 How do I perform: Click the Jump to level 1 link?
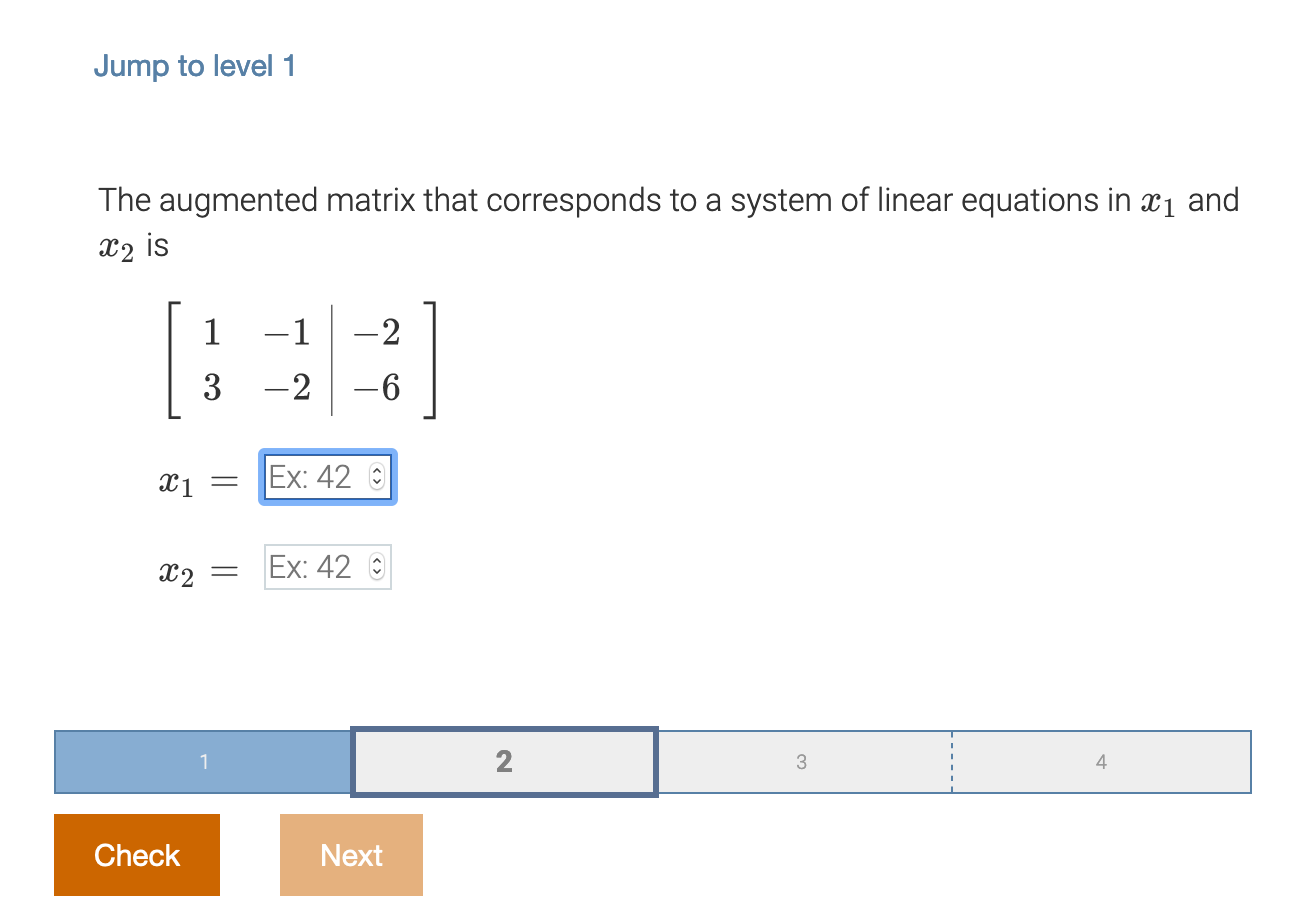[x=195, y=65]
